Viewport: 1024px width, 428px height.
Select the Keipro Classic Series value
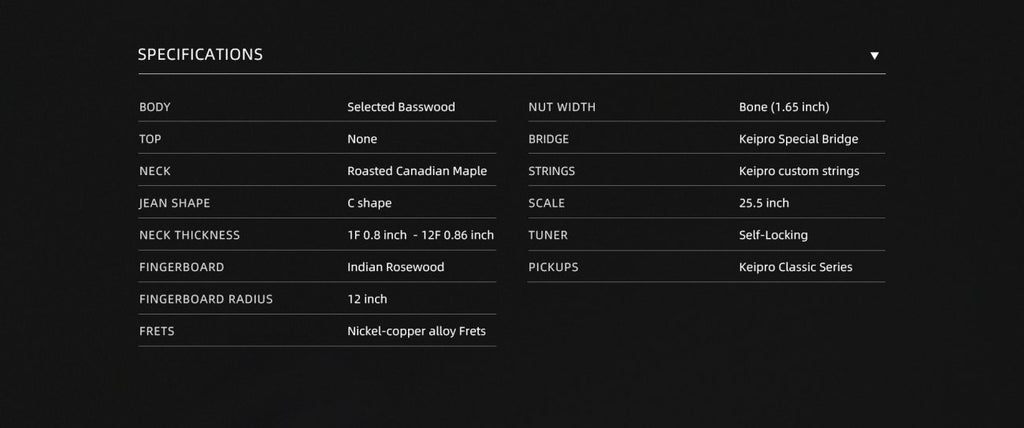[x=795, y=267]
